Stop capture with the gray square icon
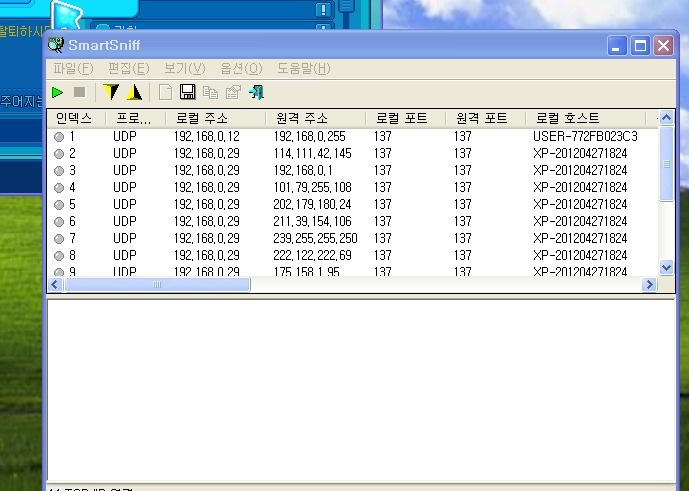689x491 pixels. [x=80, y=92]
